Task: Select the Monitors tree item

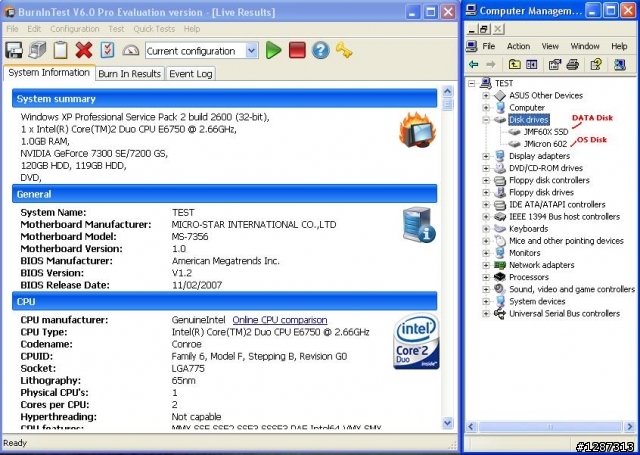Action: coord(524,253)
